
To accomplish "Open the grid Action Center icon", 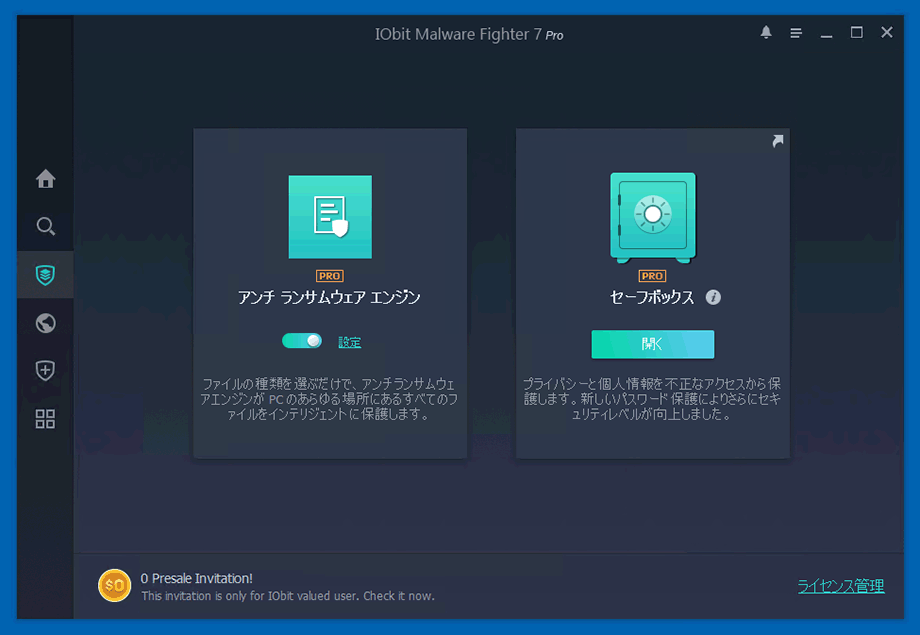I will pos(45,418).
